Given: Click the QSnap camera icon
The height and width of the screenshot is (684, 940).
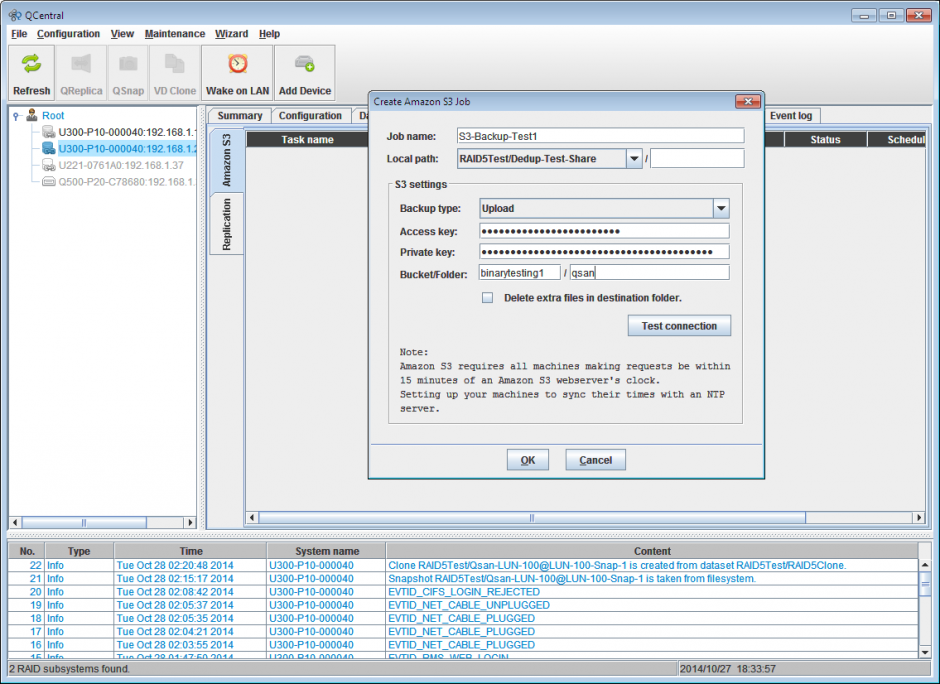Looking at the screenshot, I should (128, 64).
